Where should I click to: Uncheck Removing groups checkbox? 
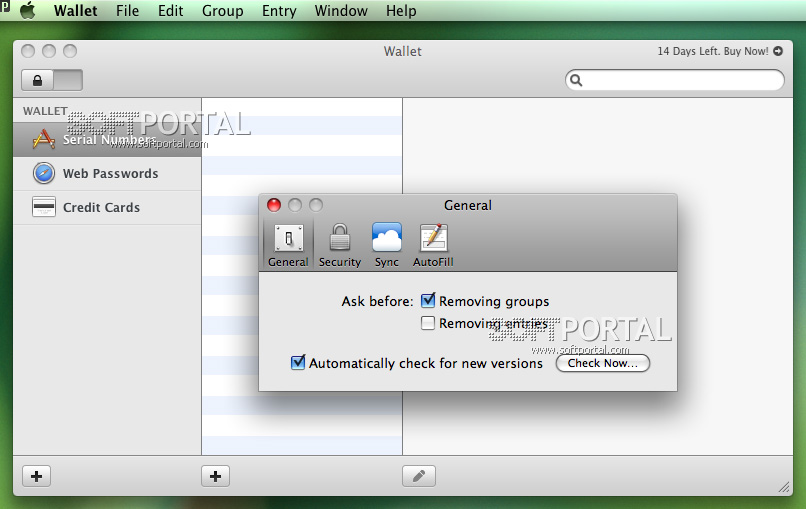point(428,300)
